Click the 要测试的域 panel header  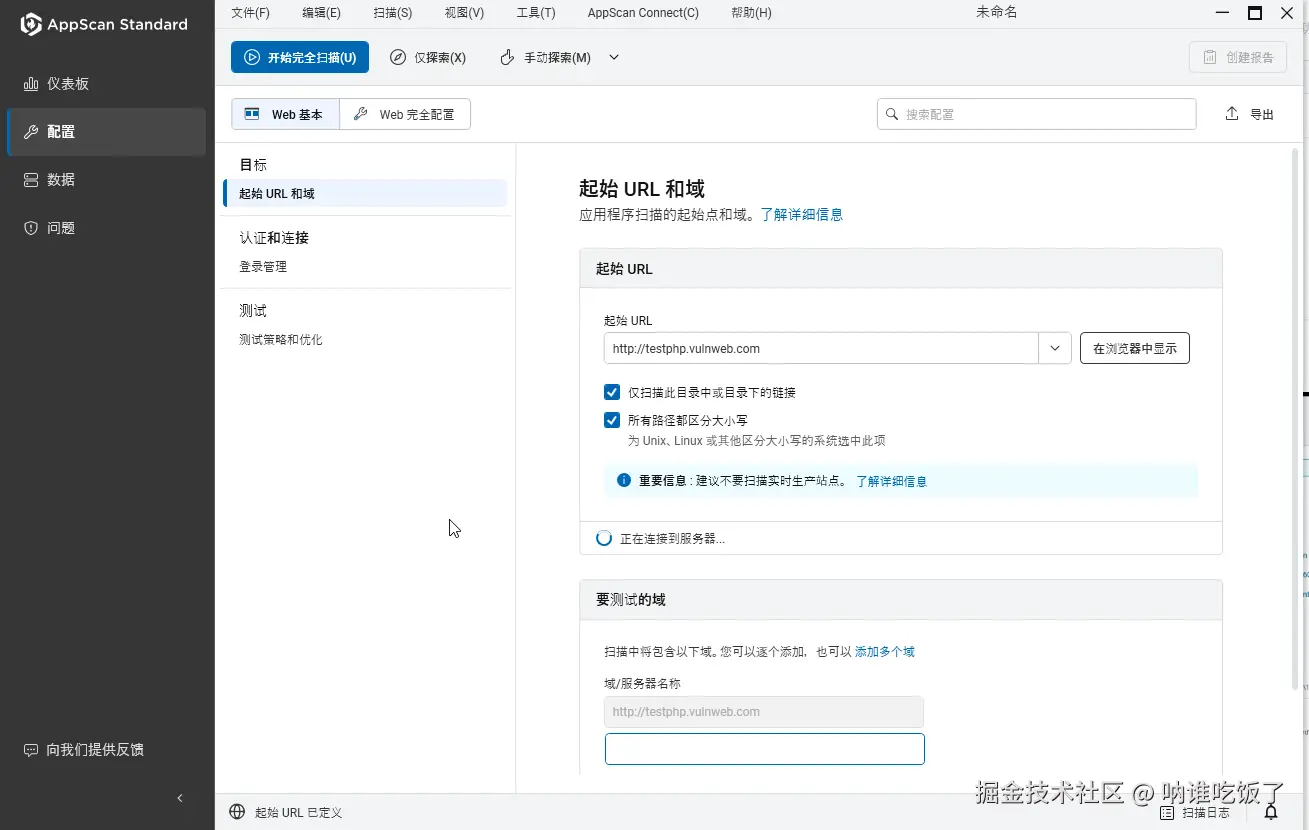[x=901, y=600]
